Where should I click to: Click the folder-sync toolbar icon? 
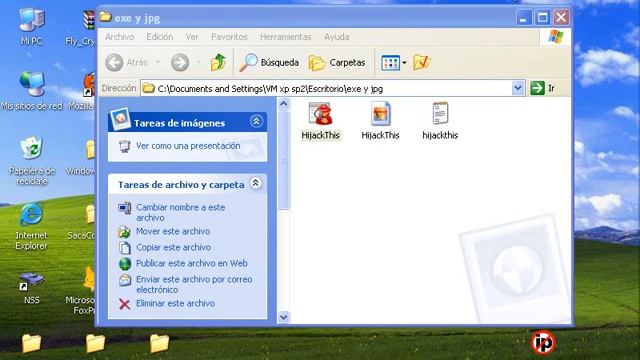[422, 62]
